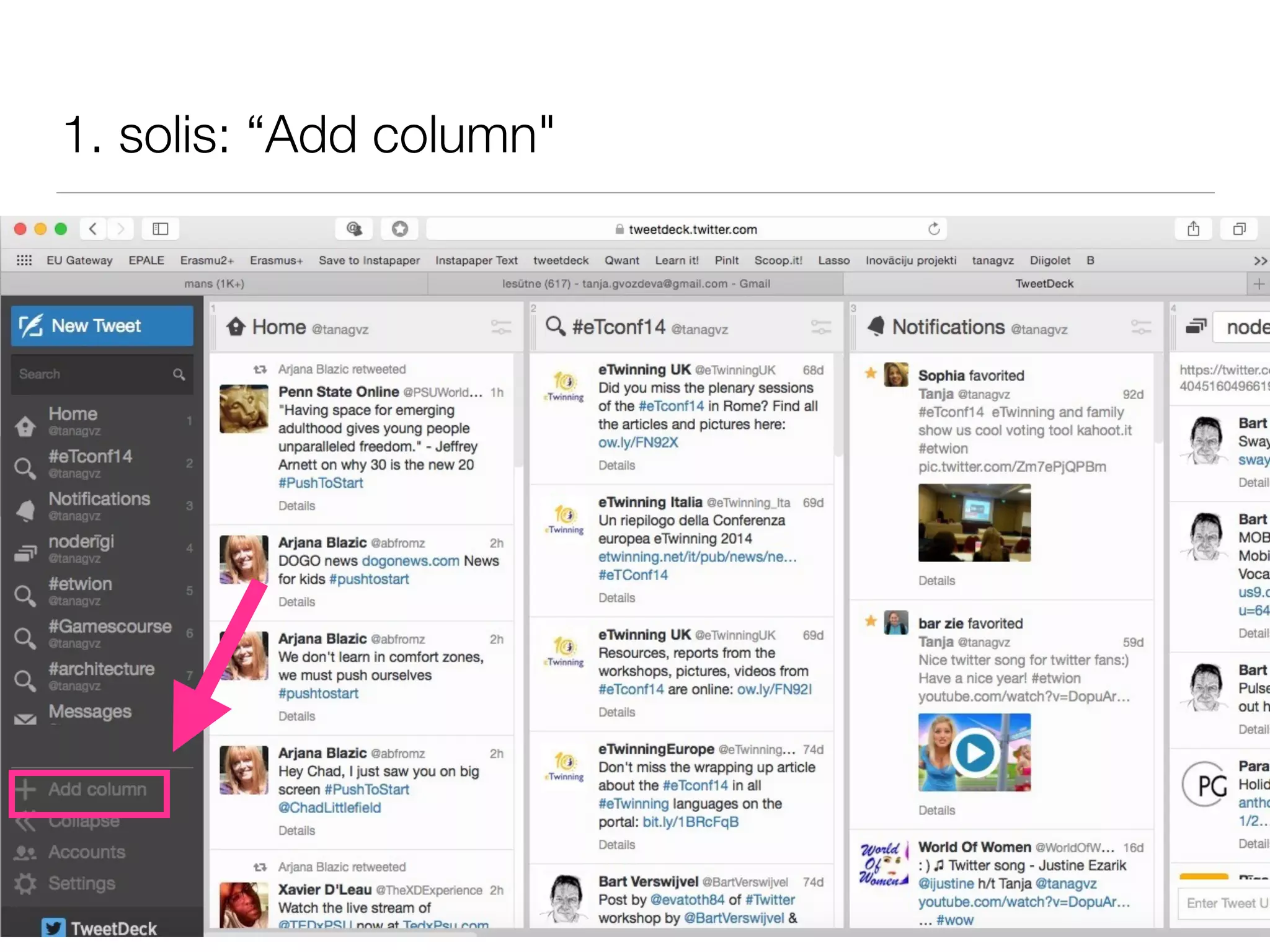Viewport: 1270px width, 952px height.
Task: Play the Twitter song video thumbnail
Action: point(974,752)
